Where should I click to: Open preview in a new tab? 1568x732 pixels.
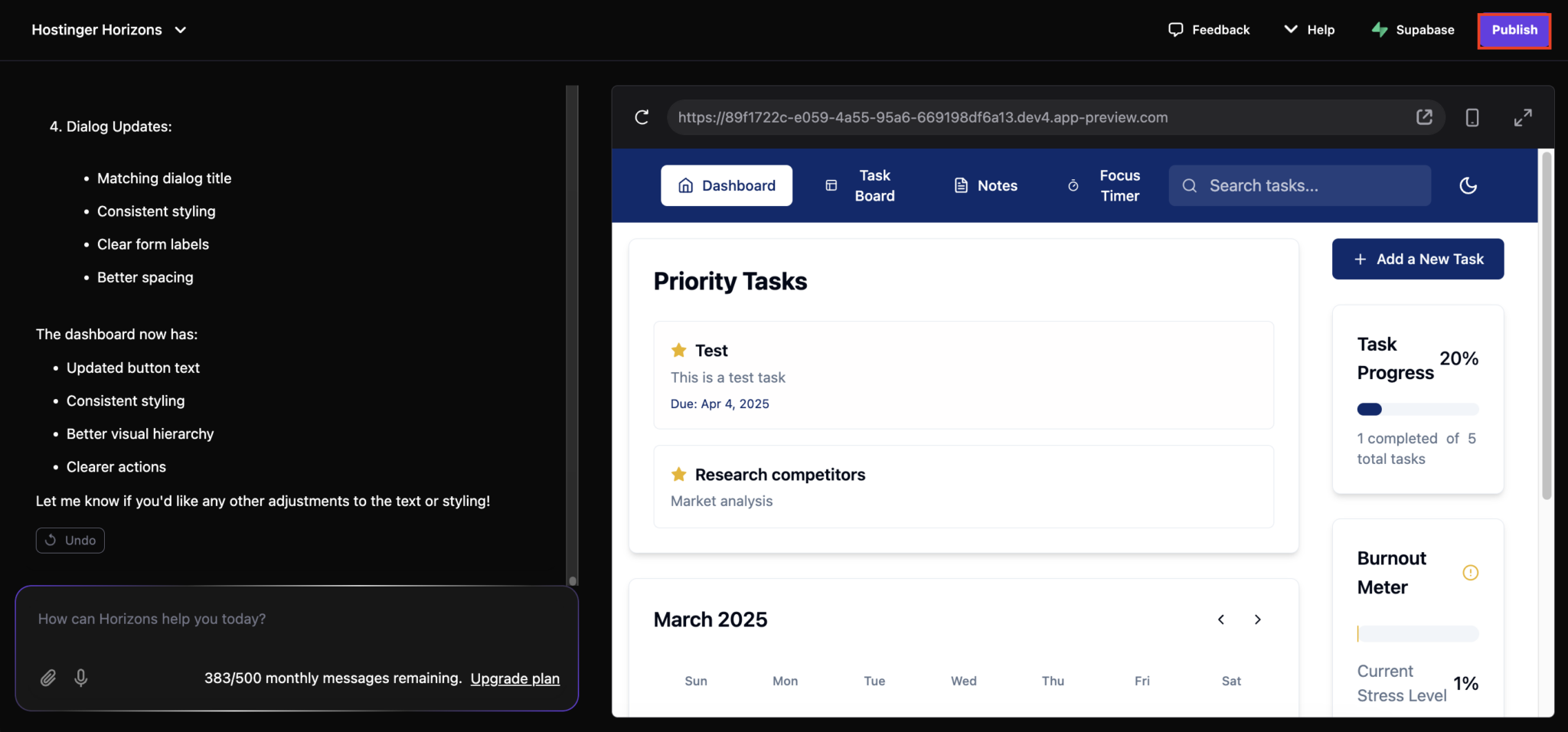coord(1424,117)
